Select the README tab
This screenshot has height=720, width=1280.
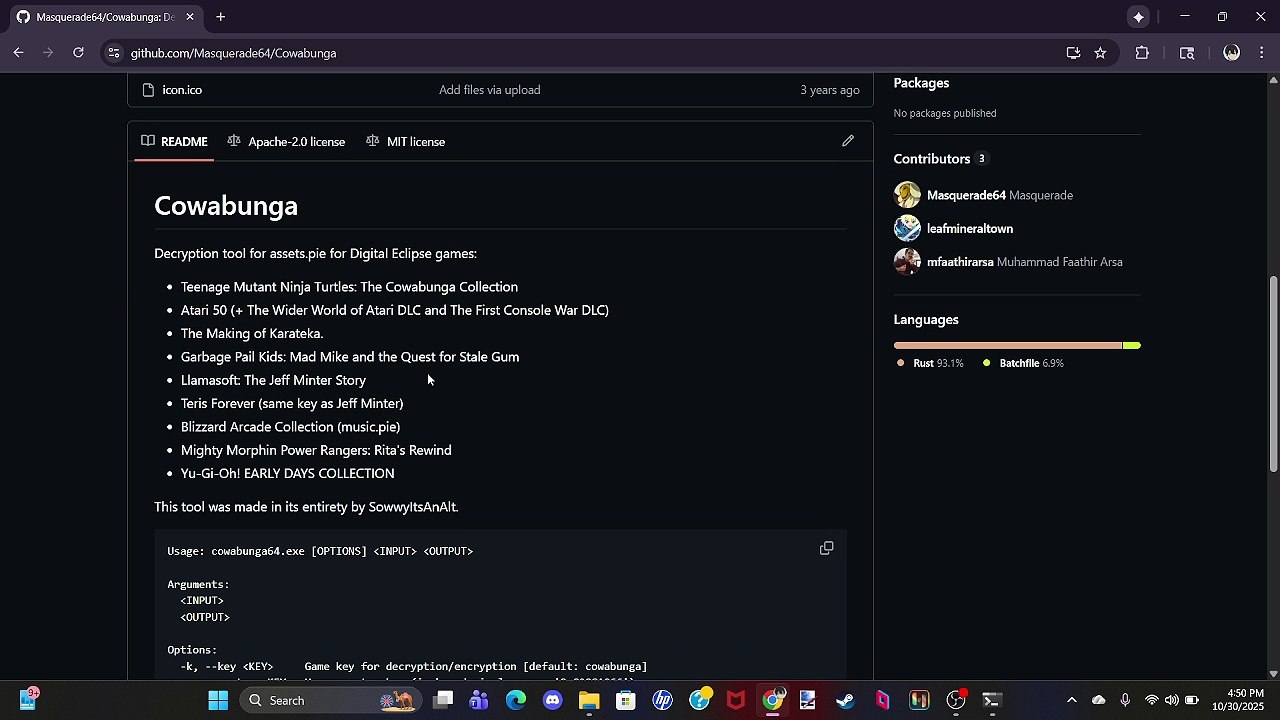tap(174, 141)
